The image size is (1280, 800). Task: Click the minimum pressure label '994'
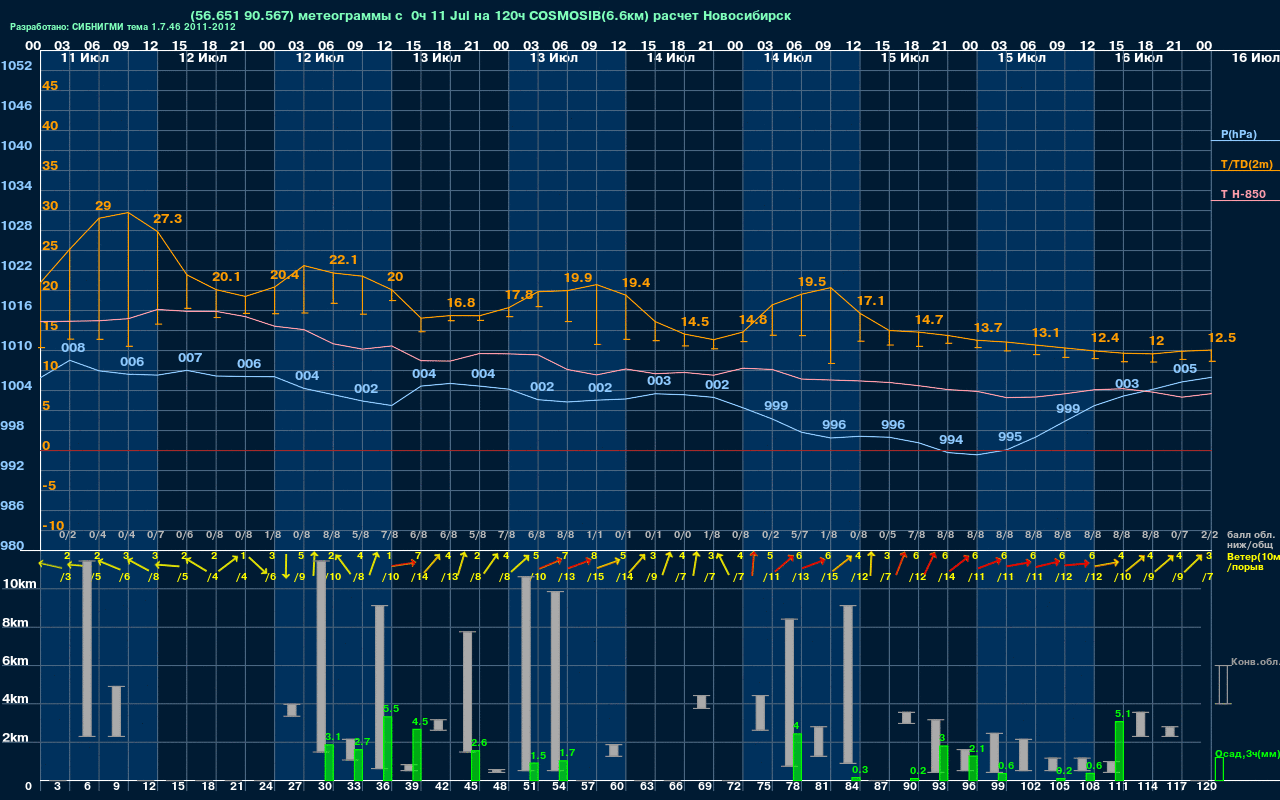[x=951, y=441]
